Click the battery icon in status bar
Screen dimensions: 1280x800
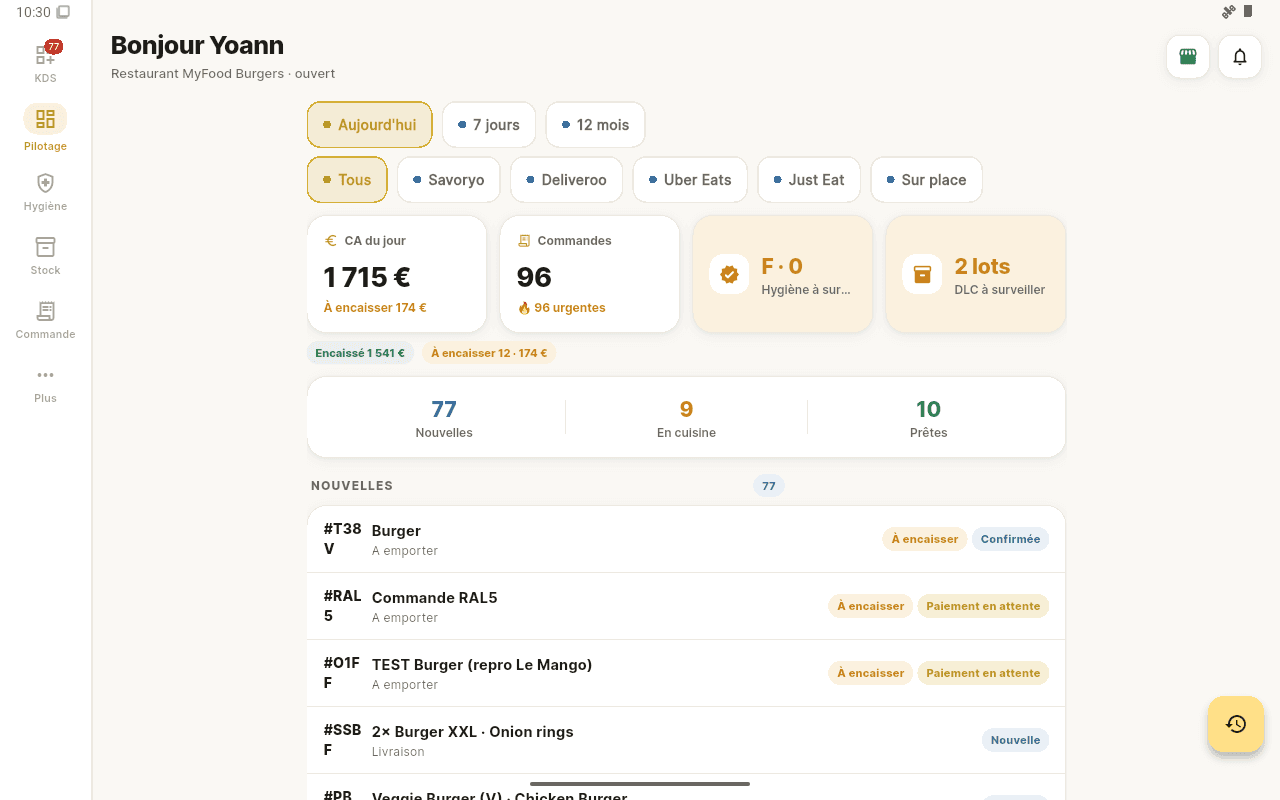(x=1248, y=11)
